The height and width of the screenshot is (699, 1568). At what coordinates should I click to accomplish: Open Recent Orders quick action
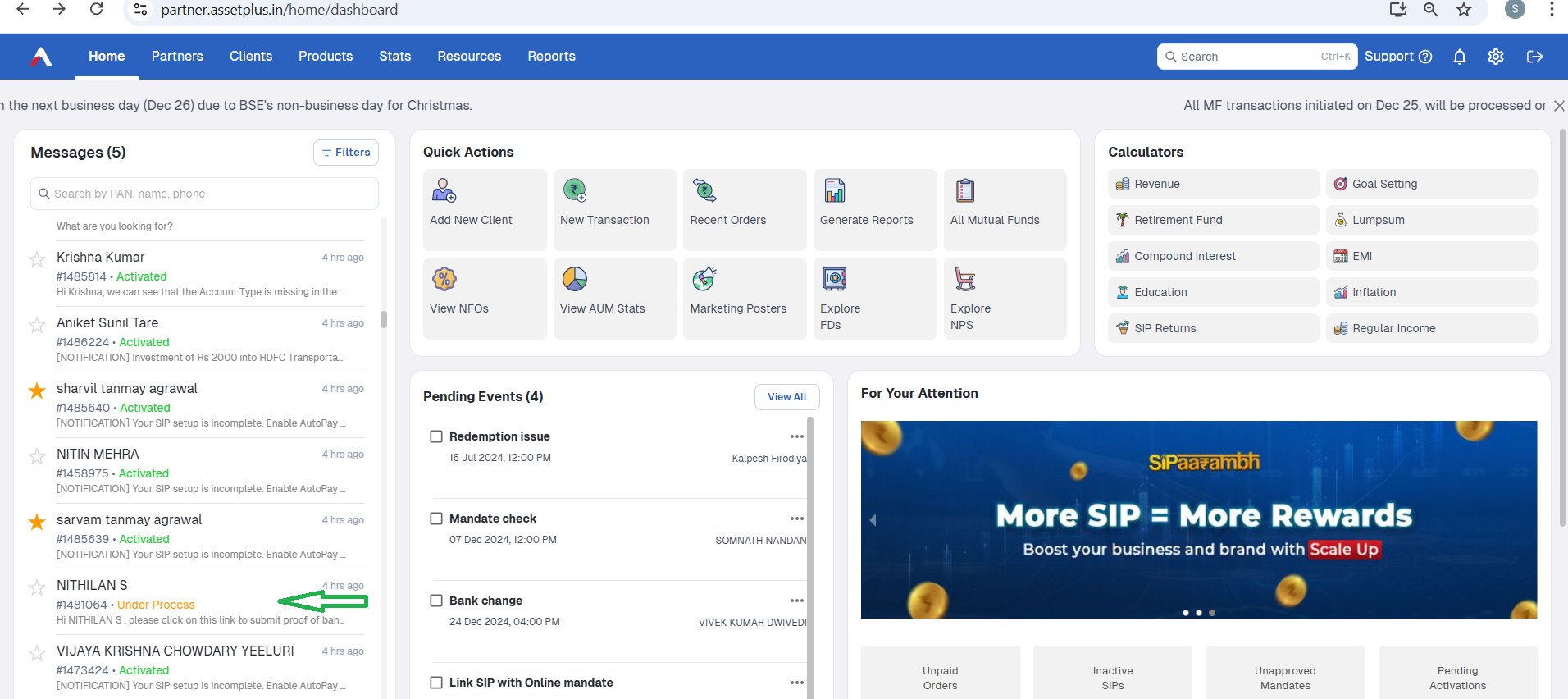point(745,209)
